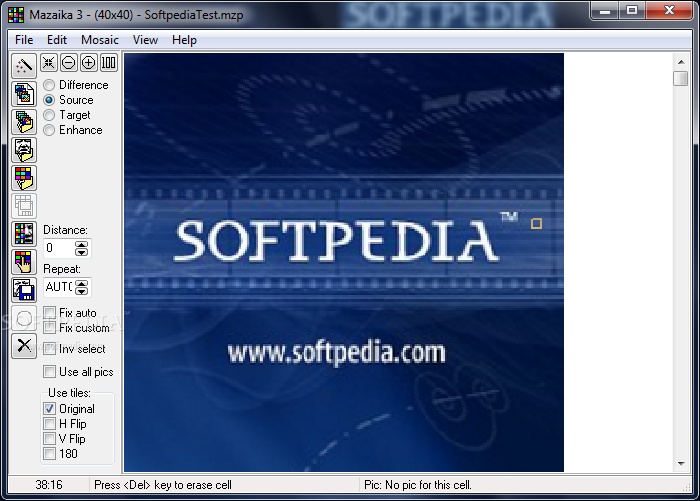Click the picture library folder icon
The height and width of the screenshot is (501, 700).
point(24,122)
